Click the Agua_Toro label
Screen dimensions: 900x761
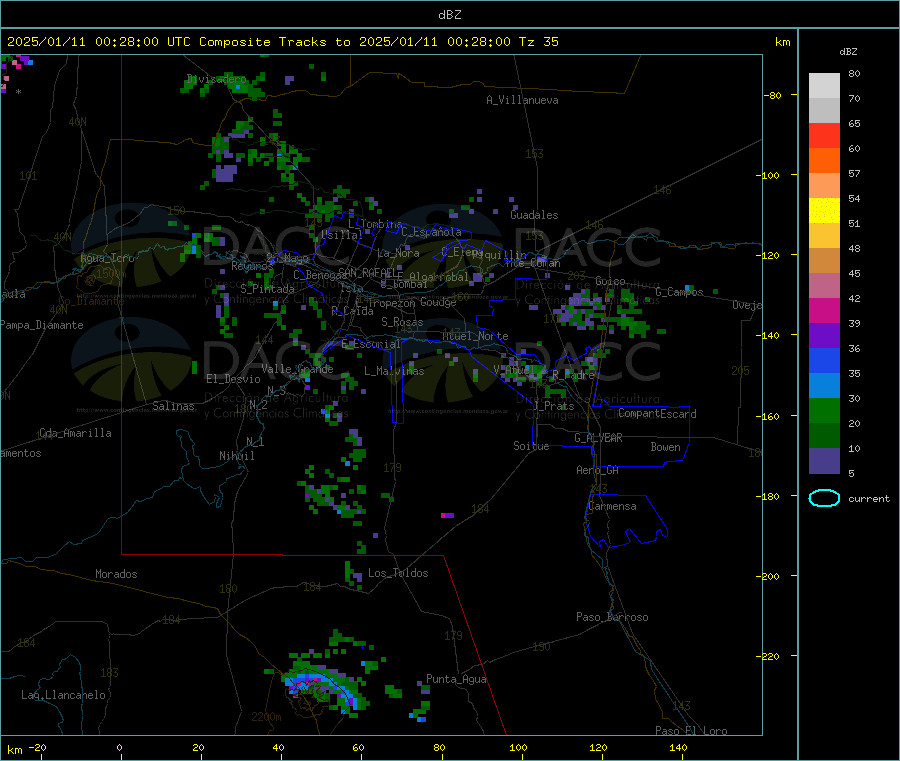pos(107,258)
